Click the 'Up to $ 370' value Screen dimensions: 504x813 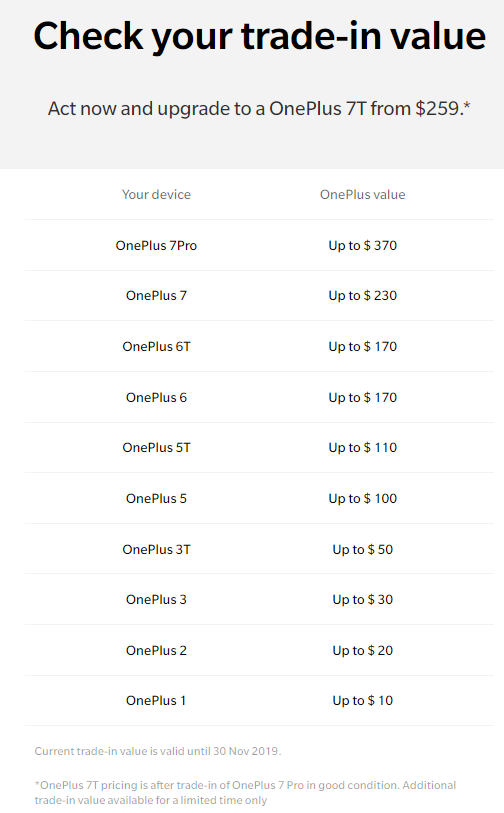point(362,245)
